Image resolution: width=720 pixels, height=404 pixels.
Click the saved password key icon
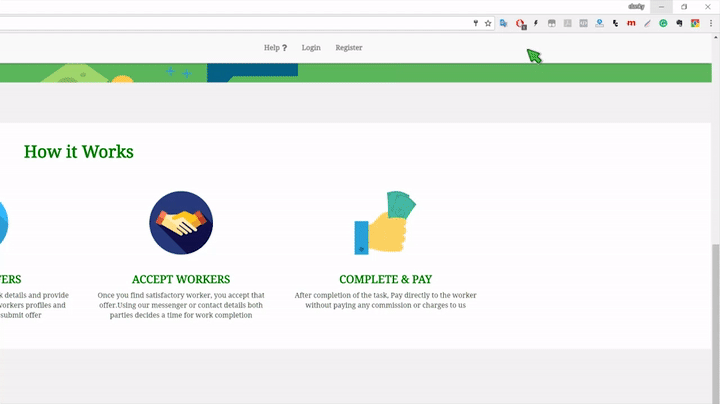[475, 23]
